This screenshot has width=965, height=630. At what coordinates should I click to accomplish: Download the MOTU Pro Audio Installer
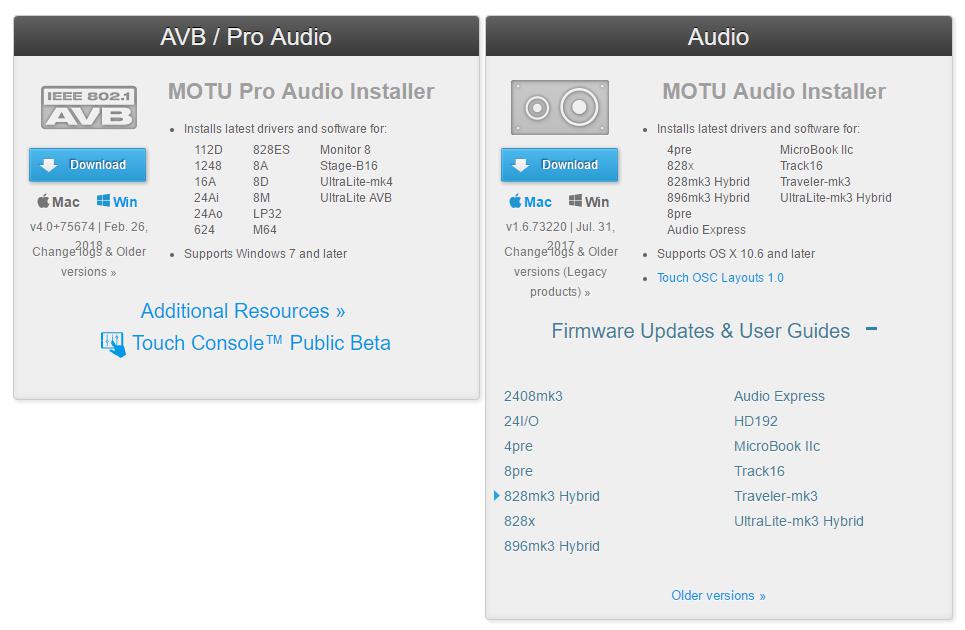pyautogui.click(x=88, y=165)
